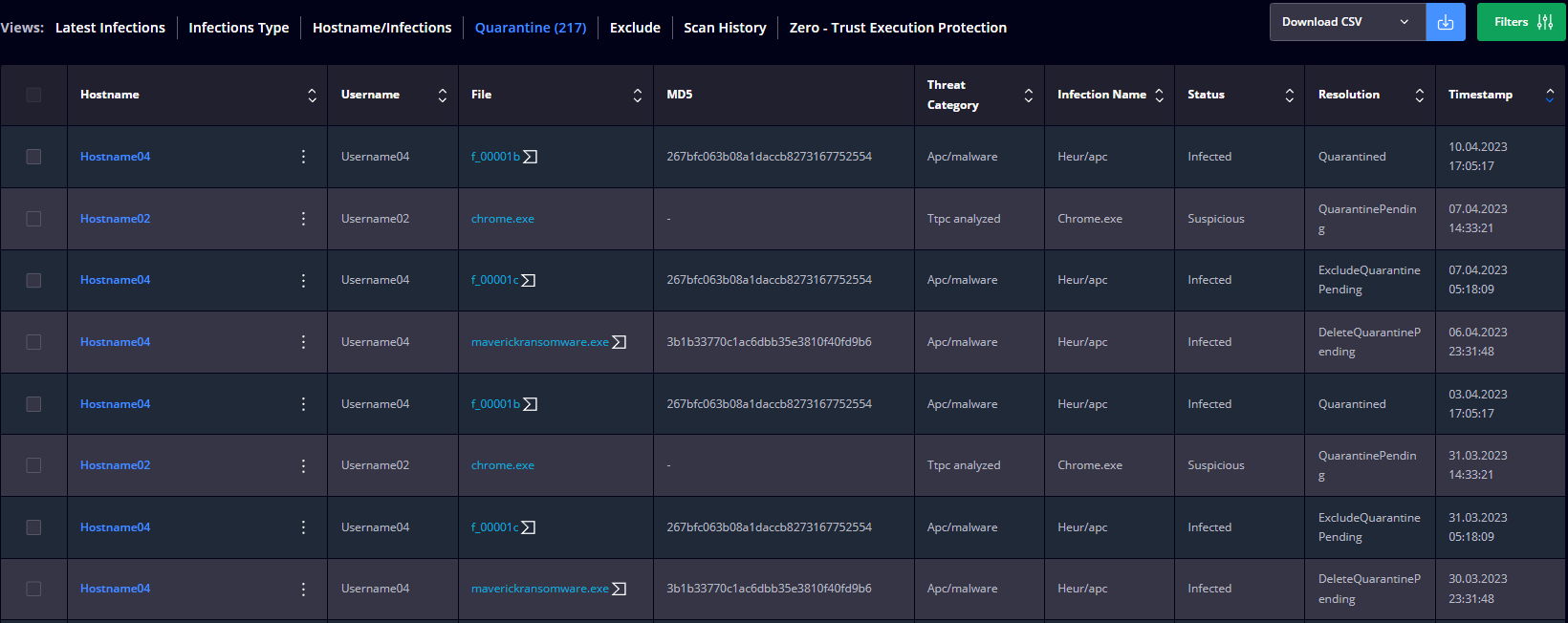1568x623 pixels.
Task: Select the Quarantine (217) view
Action: click(531, 28)
